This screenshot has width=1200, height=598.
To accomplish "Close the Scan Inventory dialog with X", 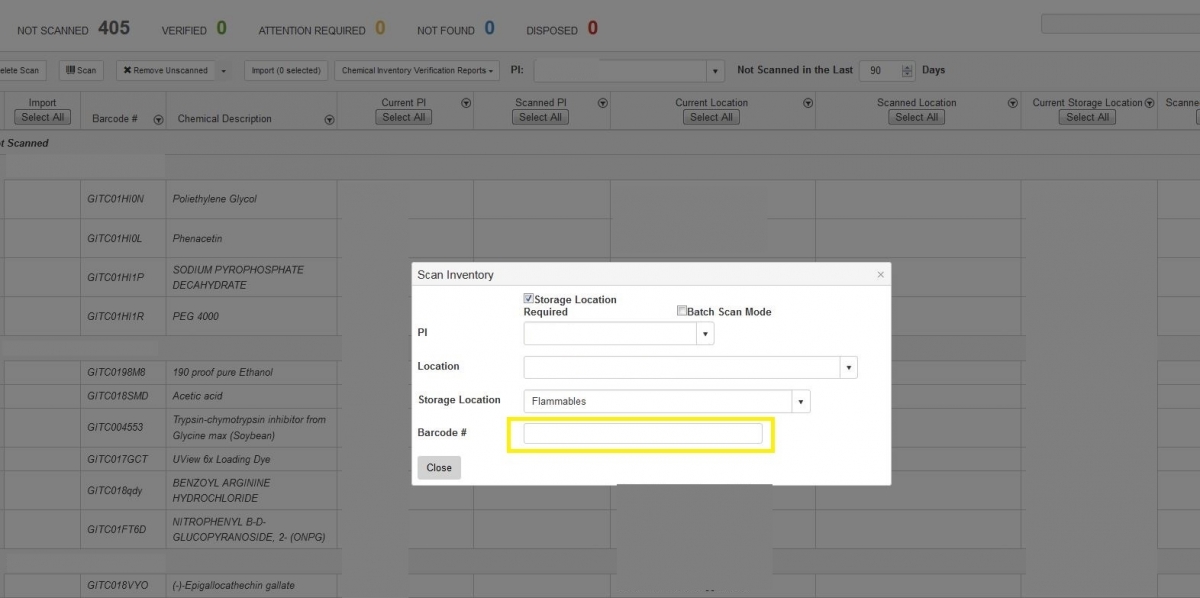I will tap(880, 275).
